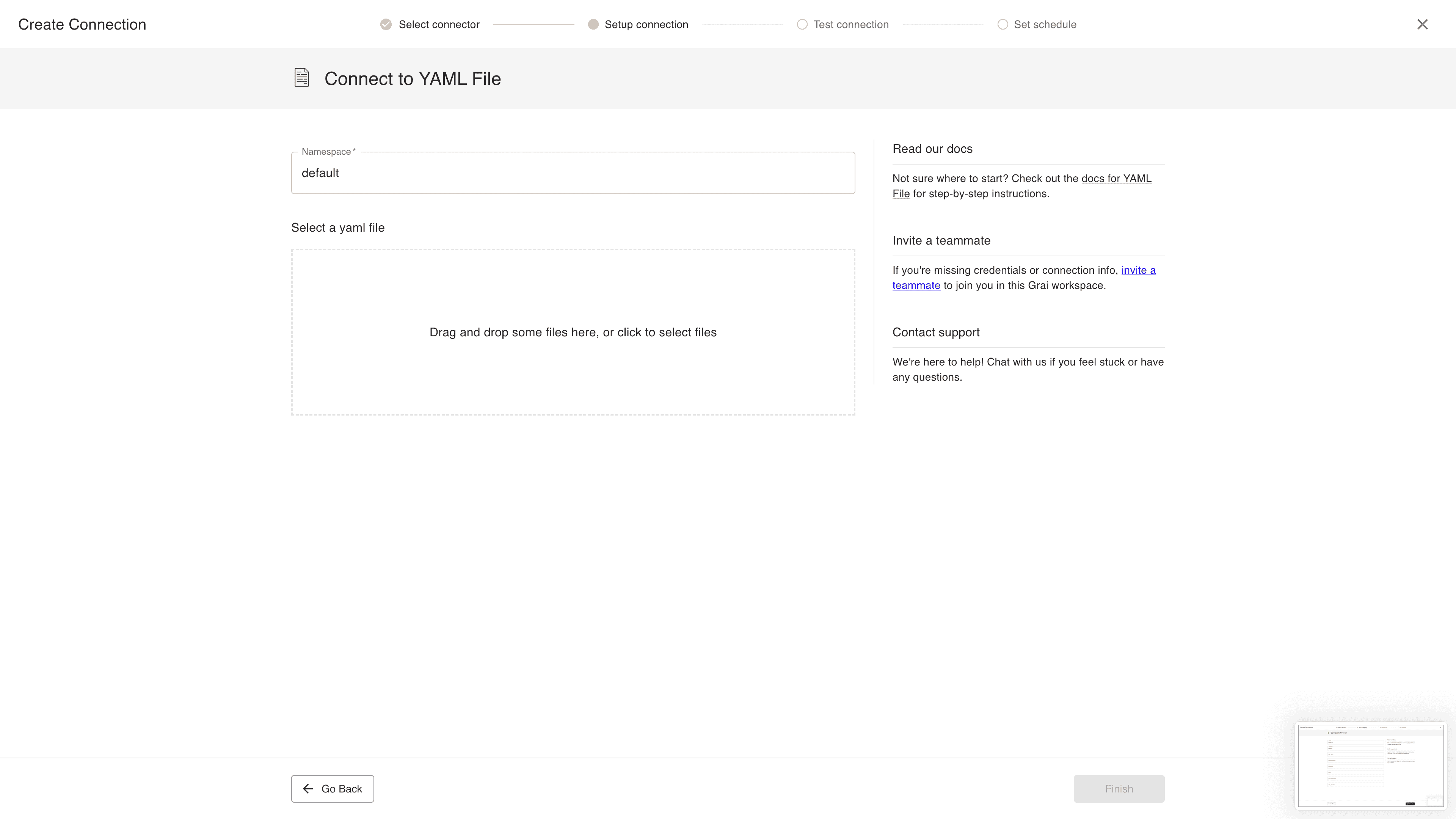Select the Test connection step circle
The image size is (1456, 819).
(802, 24)
